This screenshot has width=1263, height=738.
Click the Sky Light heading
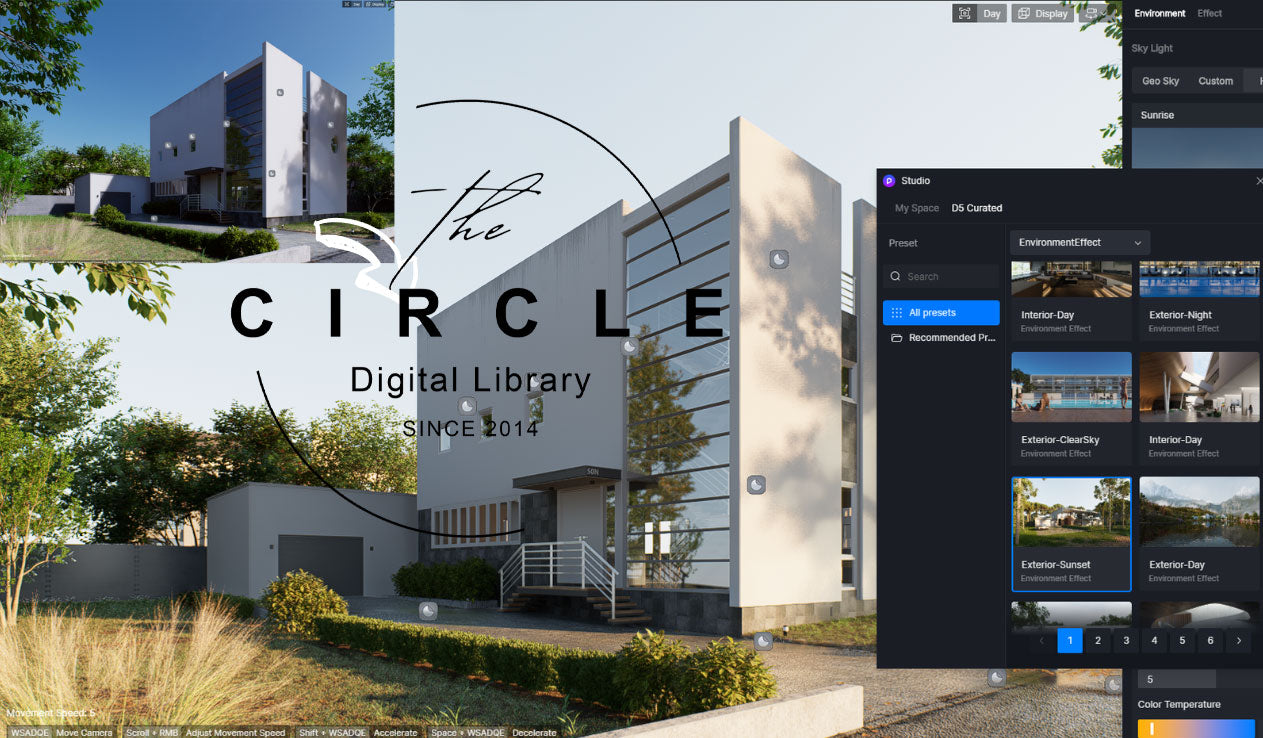[x=1152, y=48]
